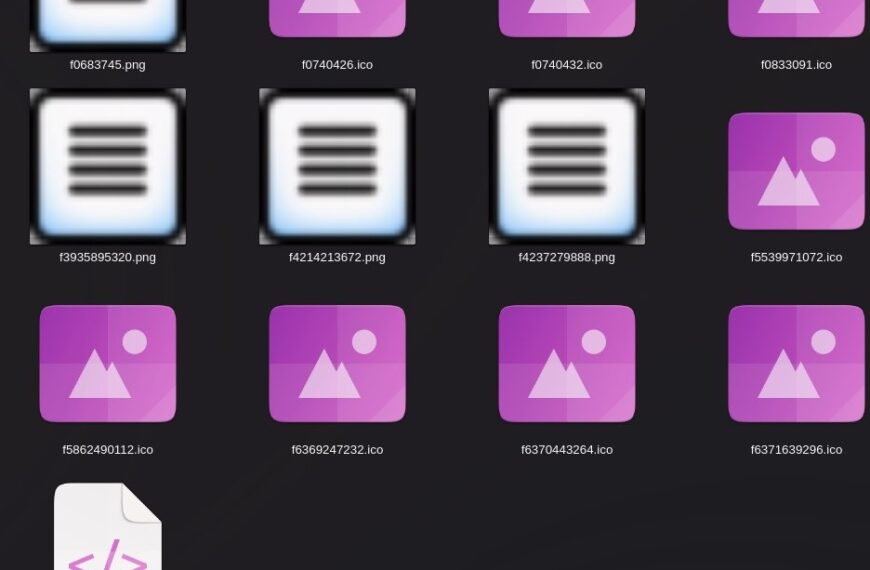Screen dimensions: 870x570
Task: Select the f0740426.ico image icon
Action: (x=337, y=18)
